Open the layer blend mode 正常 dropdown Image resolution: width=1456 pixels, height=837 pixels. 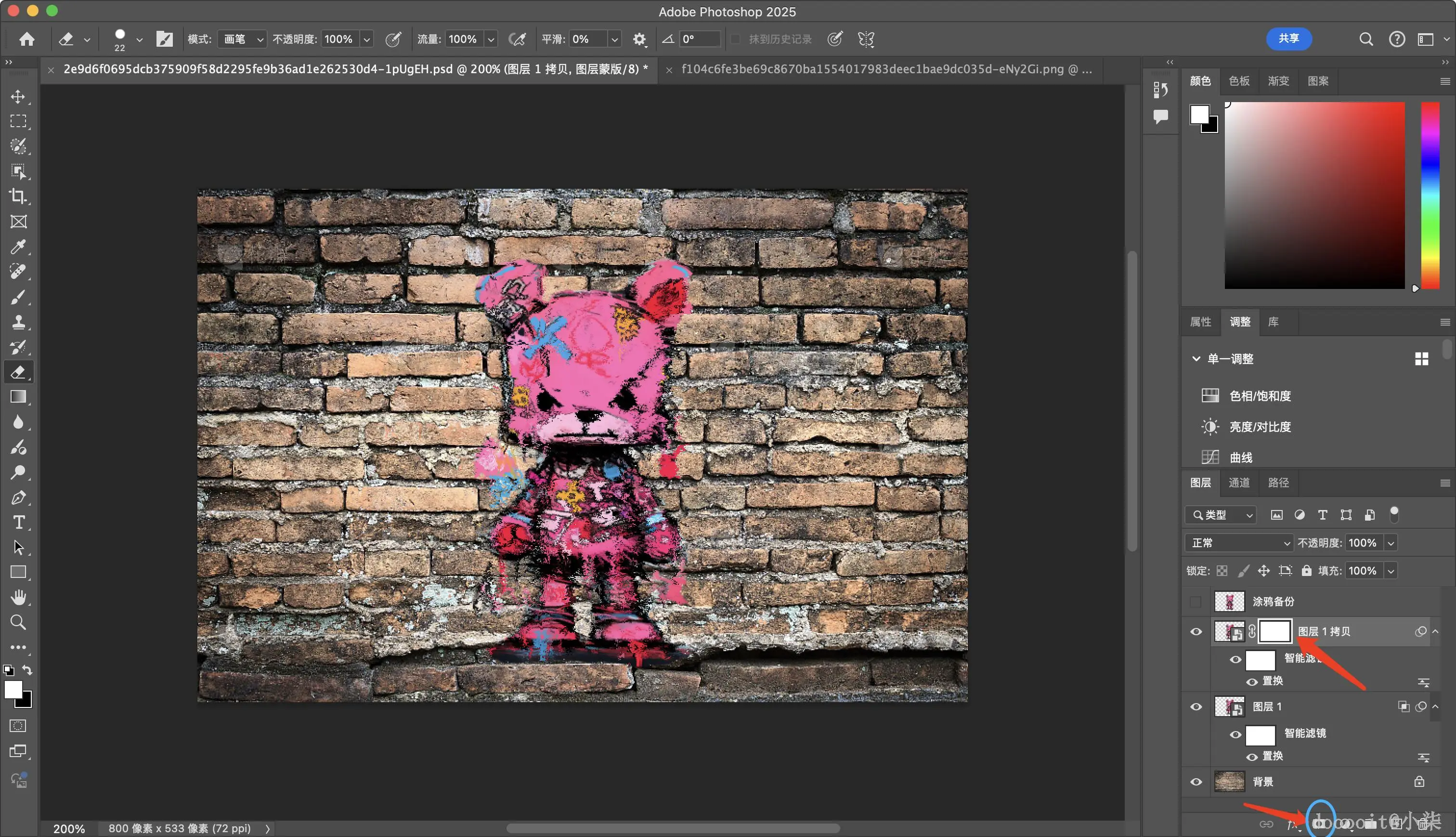click(x=1238, y=543)
